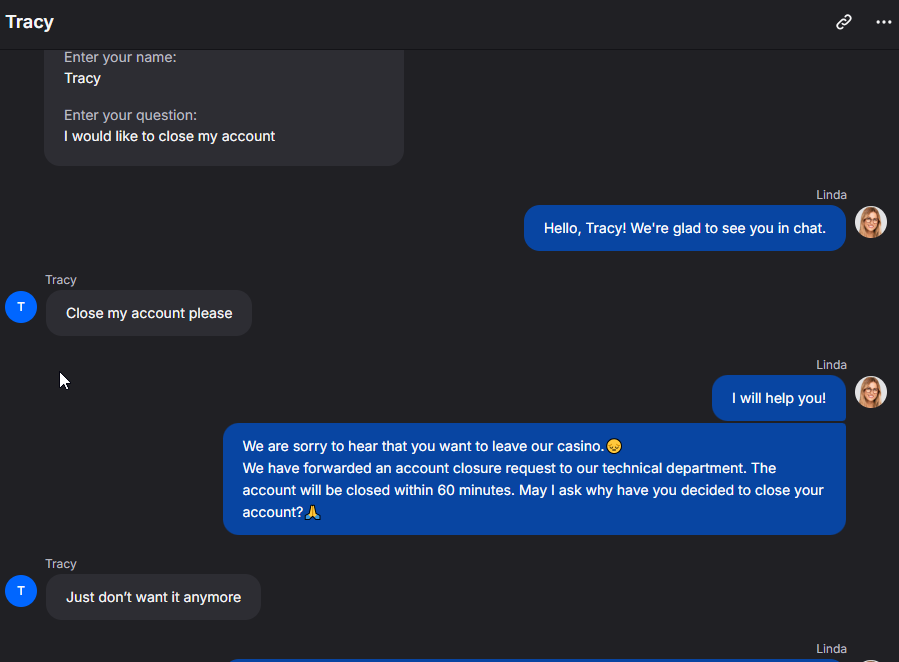Click Linda's avatar beside 'I will help you!'
The height and width of the screenshot is (662, 899).
(x=870, y=392)
